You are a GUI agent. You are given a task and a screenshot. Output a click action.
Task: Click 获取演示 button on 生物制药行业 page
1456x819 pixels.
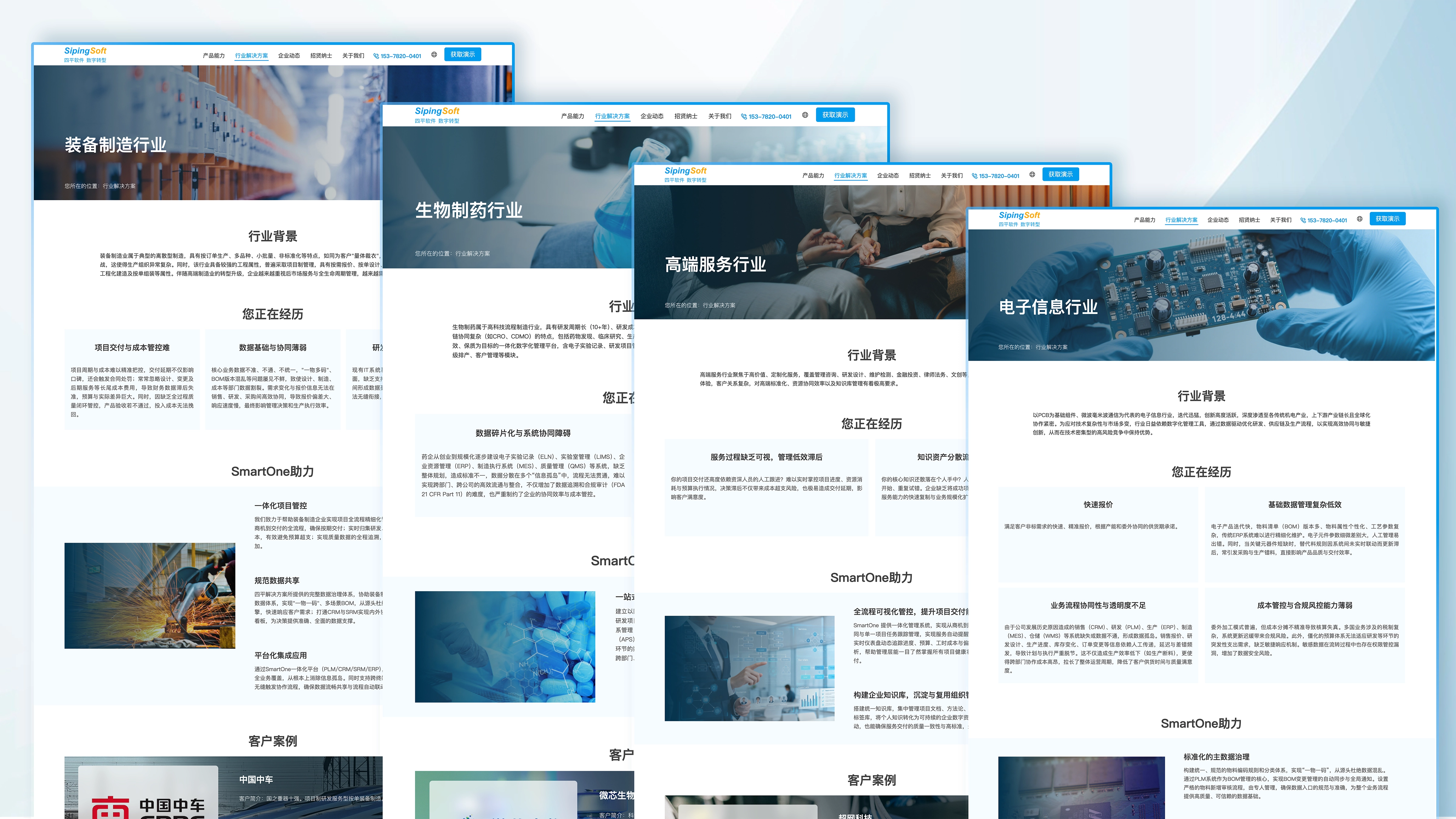click(x=835, y=115)
